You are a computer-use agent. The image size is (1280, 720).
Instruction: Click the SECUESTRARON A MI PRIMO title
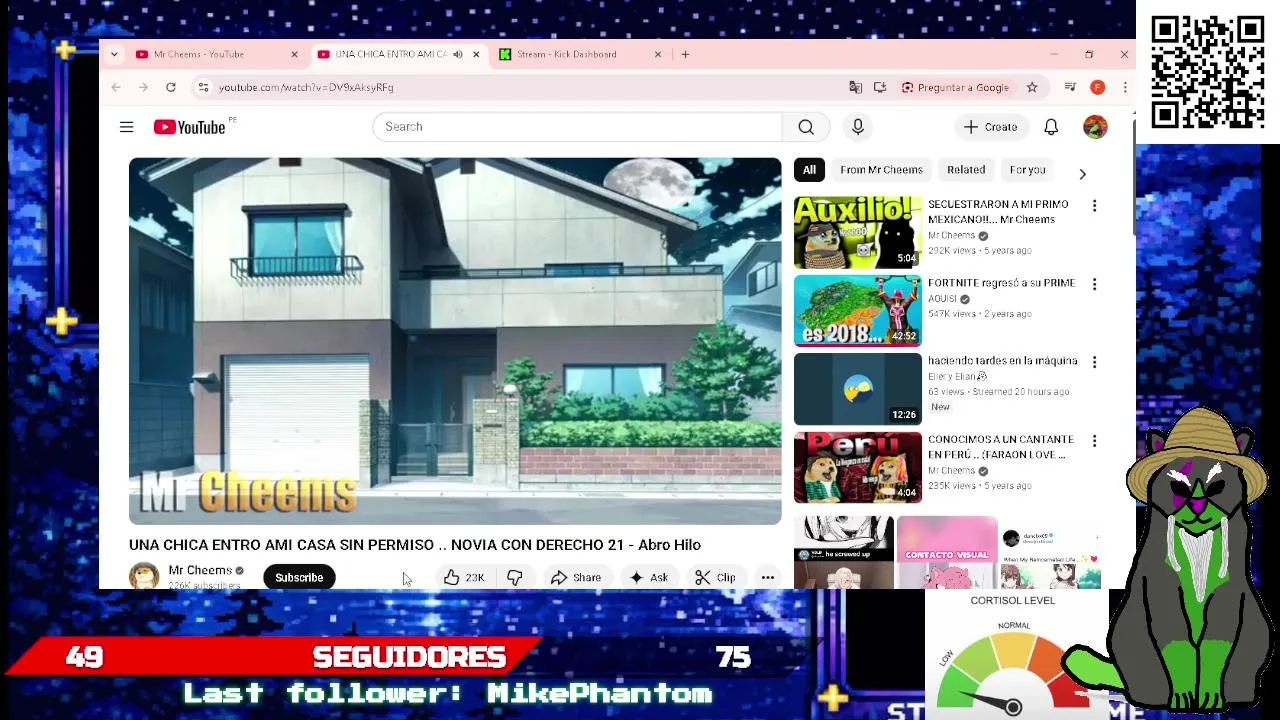pos(998,211)
